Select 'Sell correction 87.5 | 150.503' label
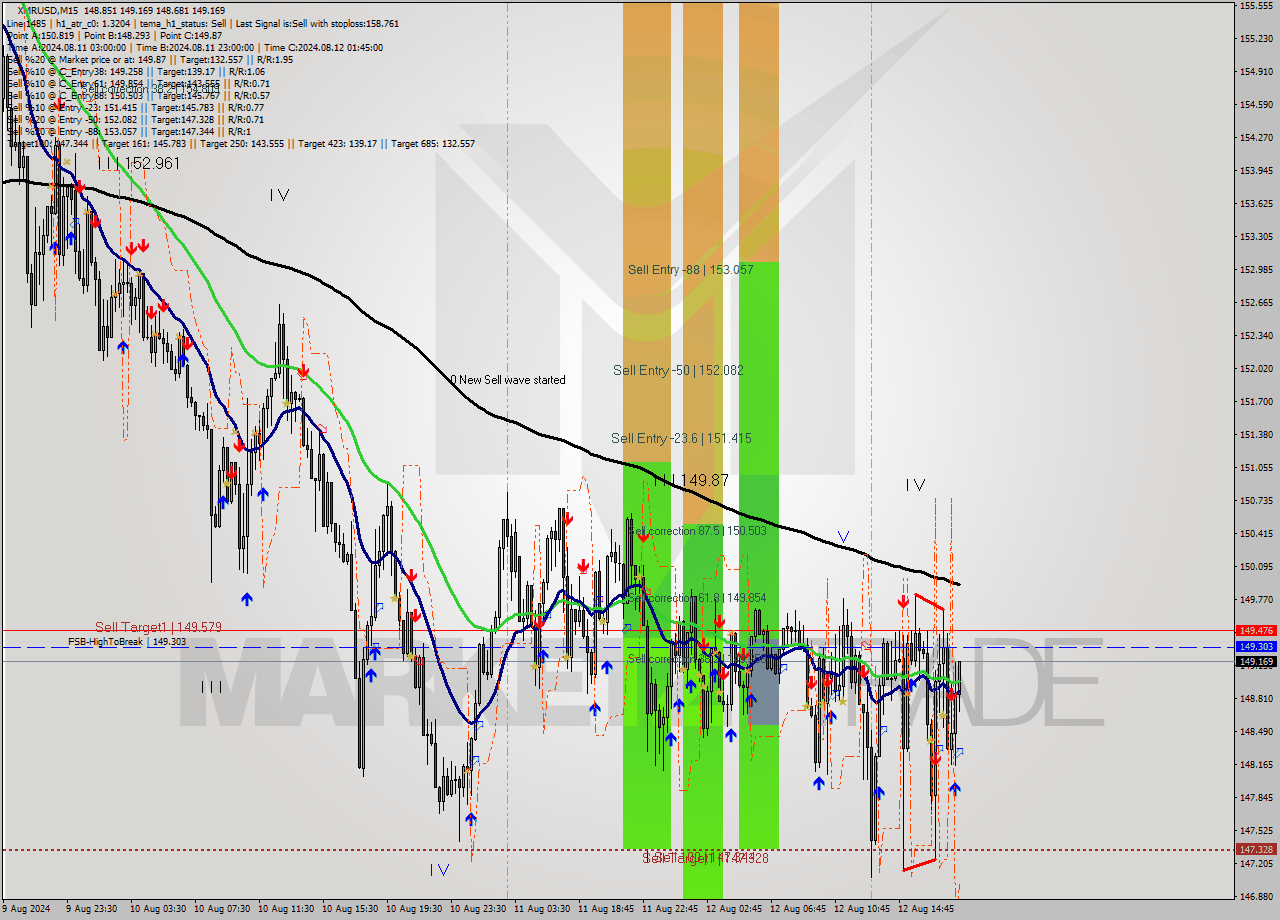 tap(697, 531)
